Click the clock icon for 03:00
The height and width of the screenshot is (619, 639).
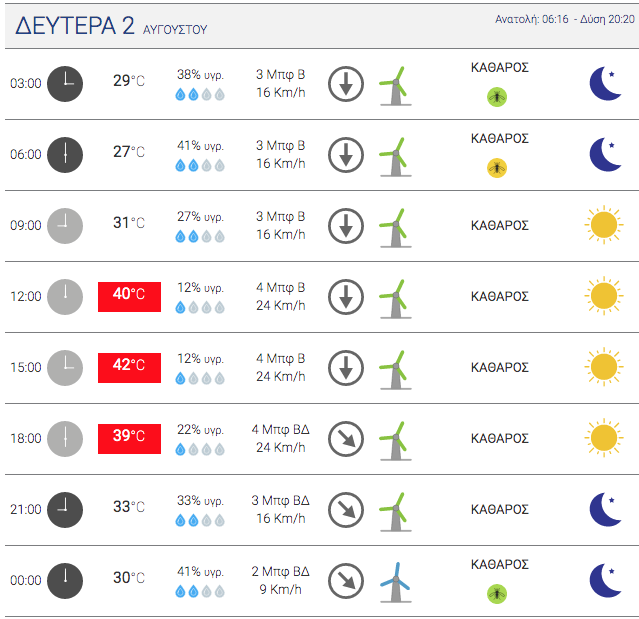[65, 83]
